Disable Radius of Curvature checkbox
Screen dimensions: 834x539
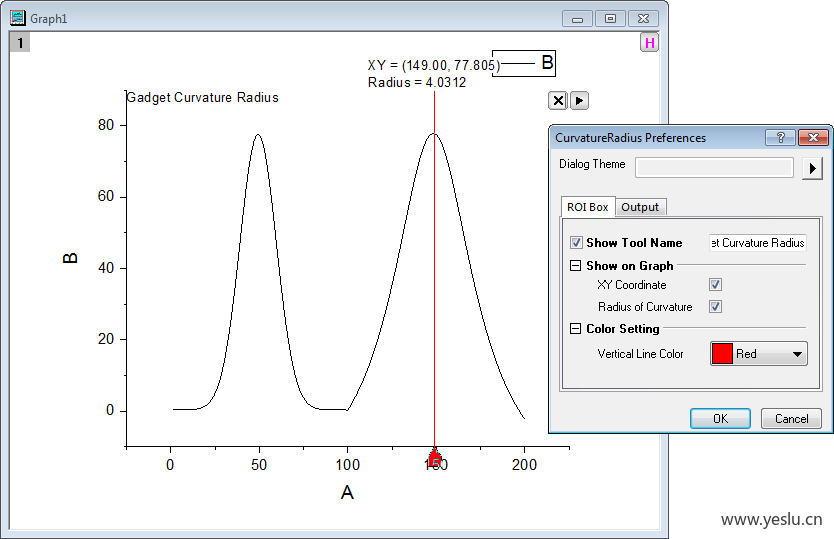[x=715, y=307]
